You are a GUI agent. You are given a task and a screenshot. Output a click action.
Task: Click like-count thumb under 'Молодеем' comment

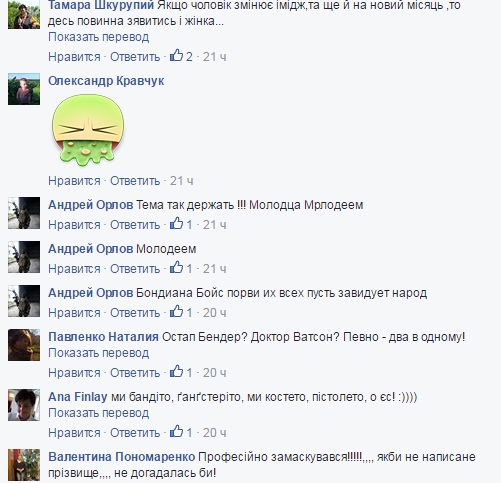pyautogui.click(x=176, y=268)
